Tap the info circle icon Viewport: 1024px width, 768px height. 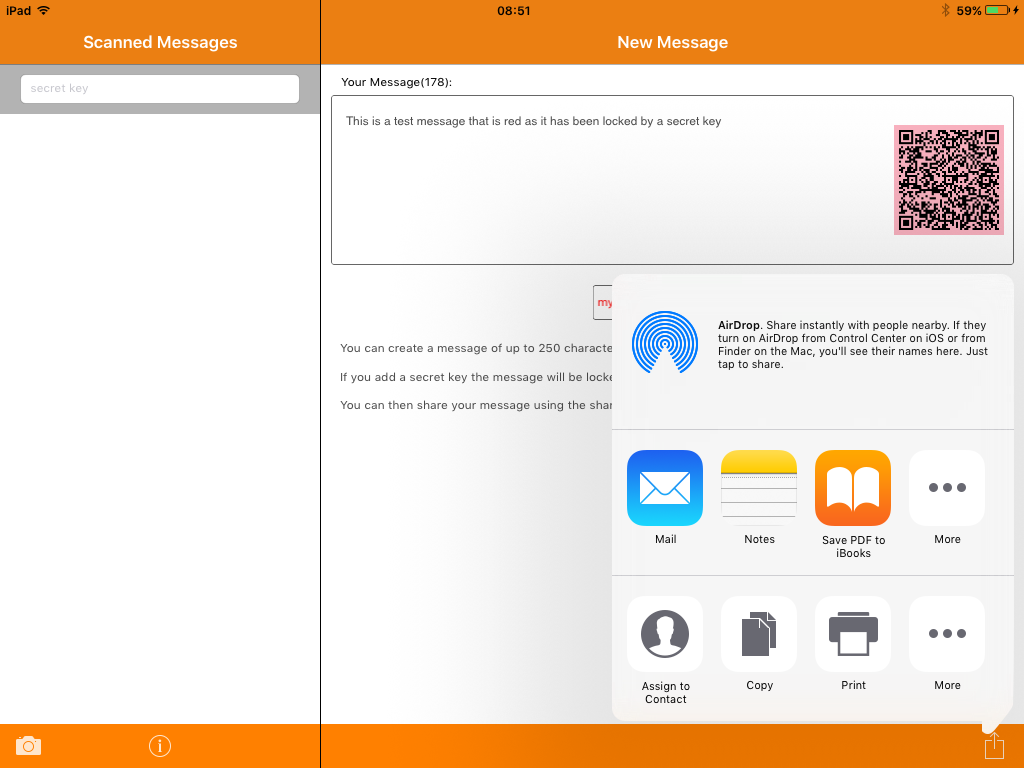(160, 746)
